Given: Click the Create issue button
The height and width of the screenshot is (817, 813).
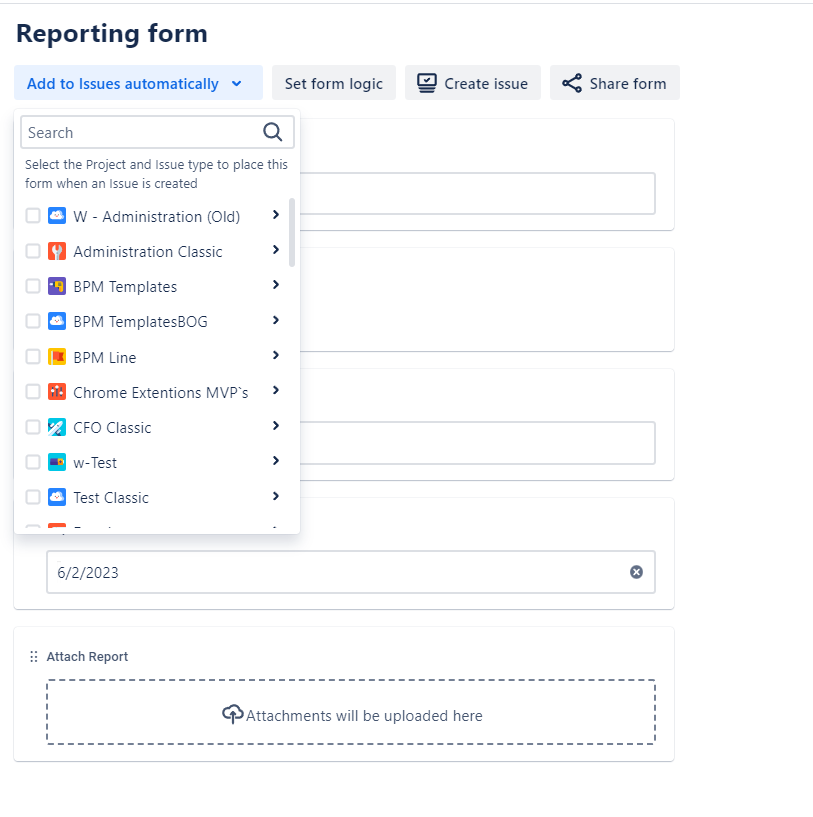Looking at the screenshot, I should pyautogui.click(x=472, y=82).
